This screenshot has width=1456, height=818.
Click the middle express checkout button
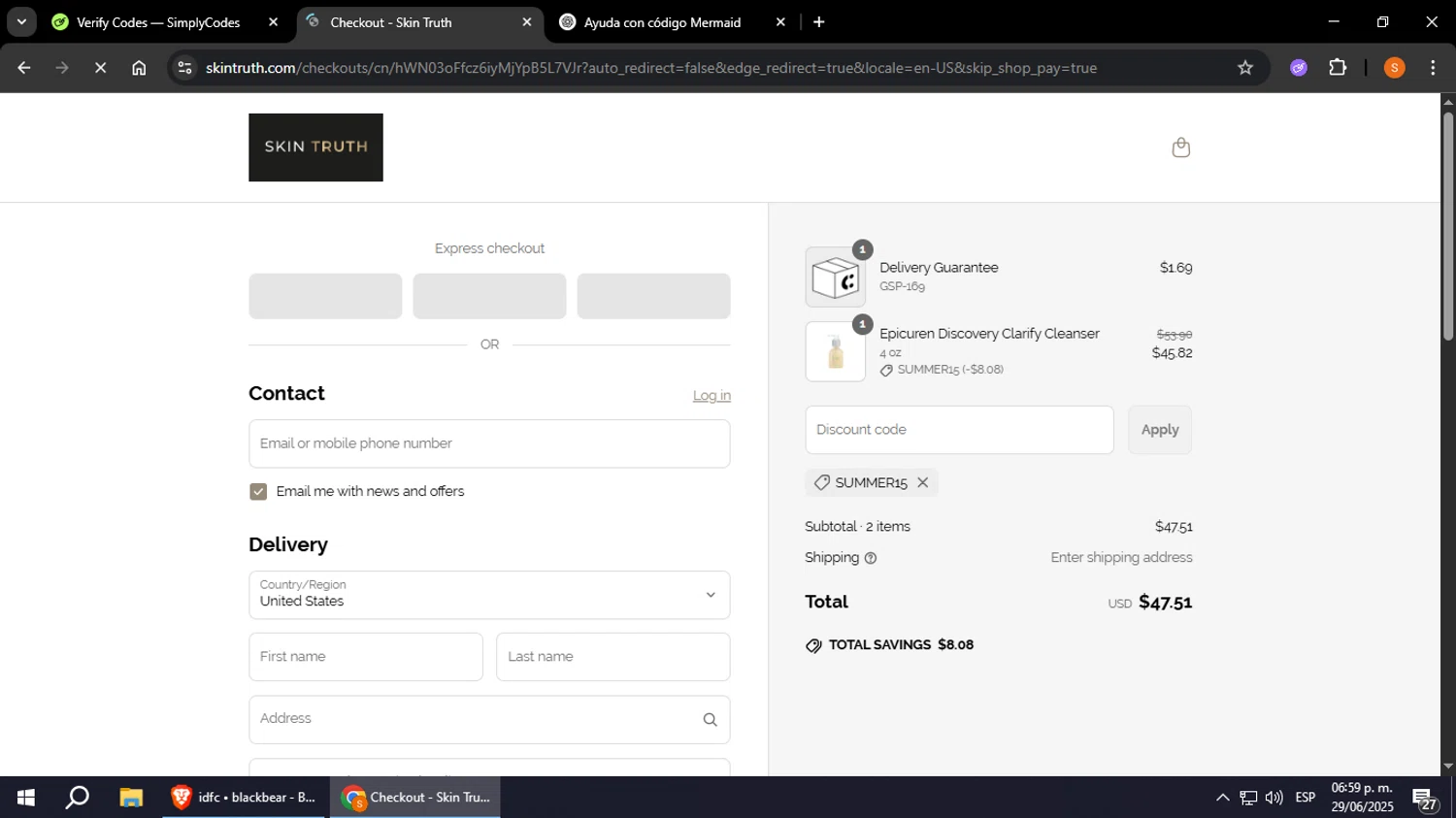tap(489, 296)
